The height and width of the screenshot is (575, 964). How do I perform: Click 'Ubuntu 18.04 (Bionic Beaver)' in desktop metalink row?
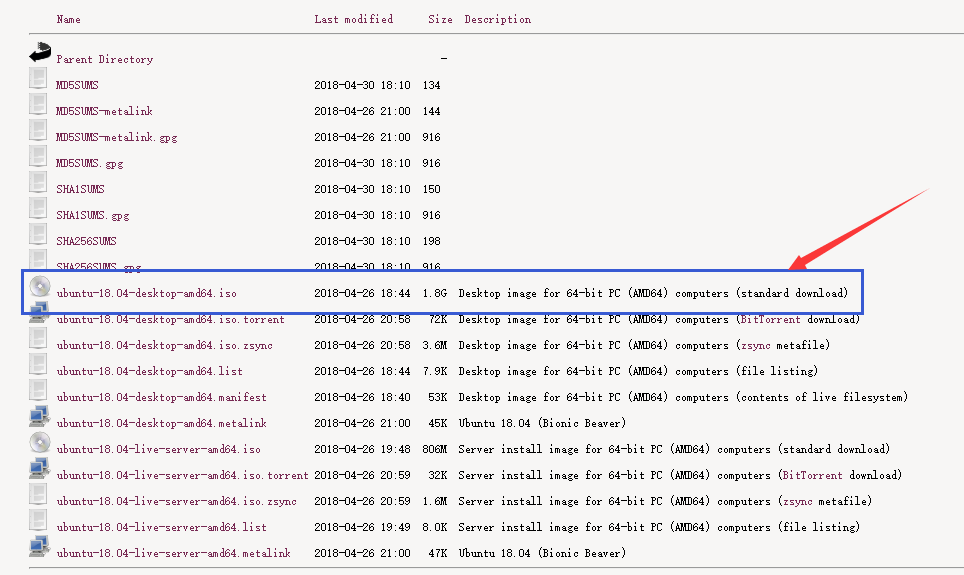pyautogui.click(x=542, y=423)
